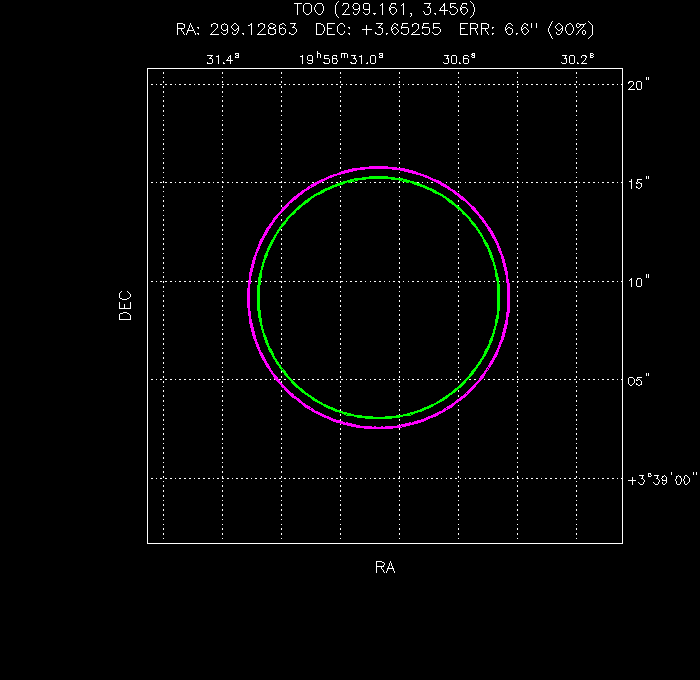
Task: Click the bottom edge of the green circle
Action: 379,418
